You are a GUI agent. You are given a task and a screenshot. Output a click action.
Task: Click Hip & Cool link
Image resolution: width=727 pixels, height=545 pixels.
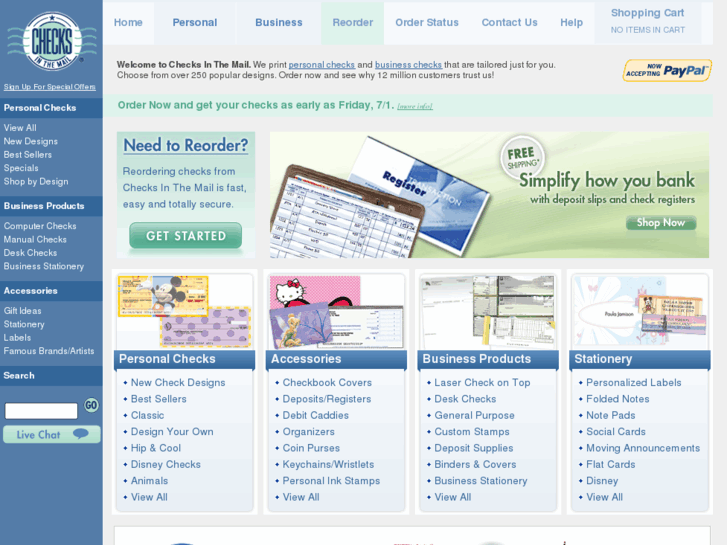[156, 448]
